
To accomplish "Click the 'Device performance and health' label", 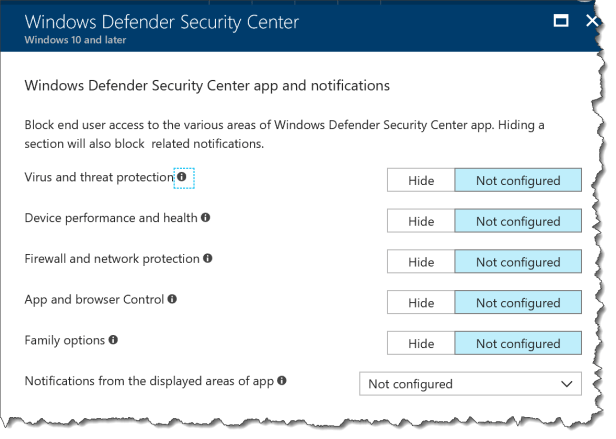I will pyautogui.click(x=111, y=218).
